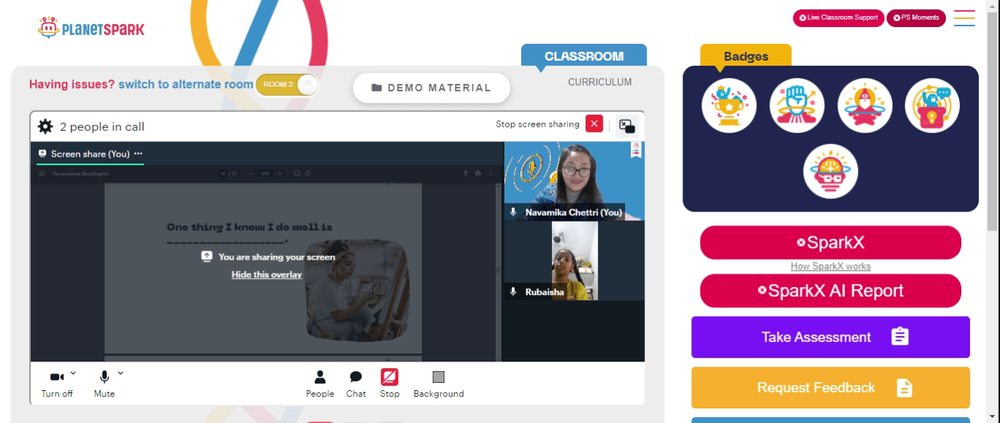The width and height of the screenshot is (1000, 423).
Task: Click the page vertical scrollbar
Action: [993, 119]
